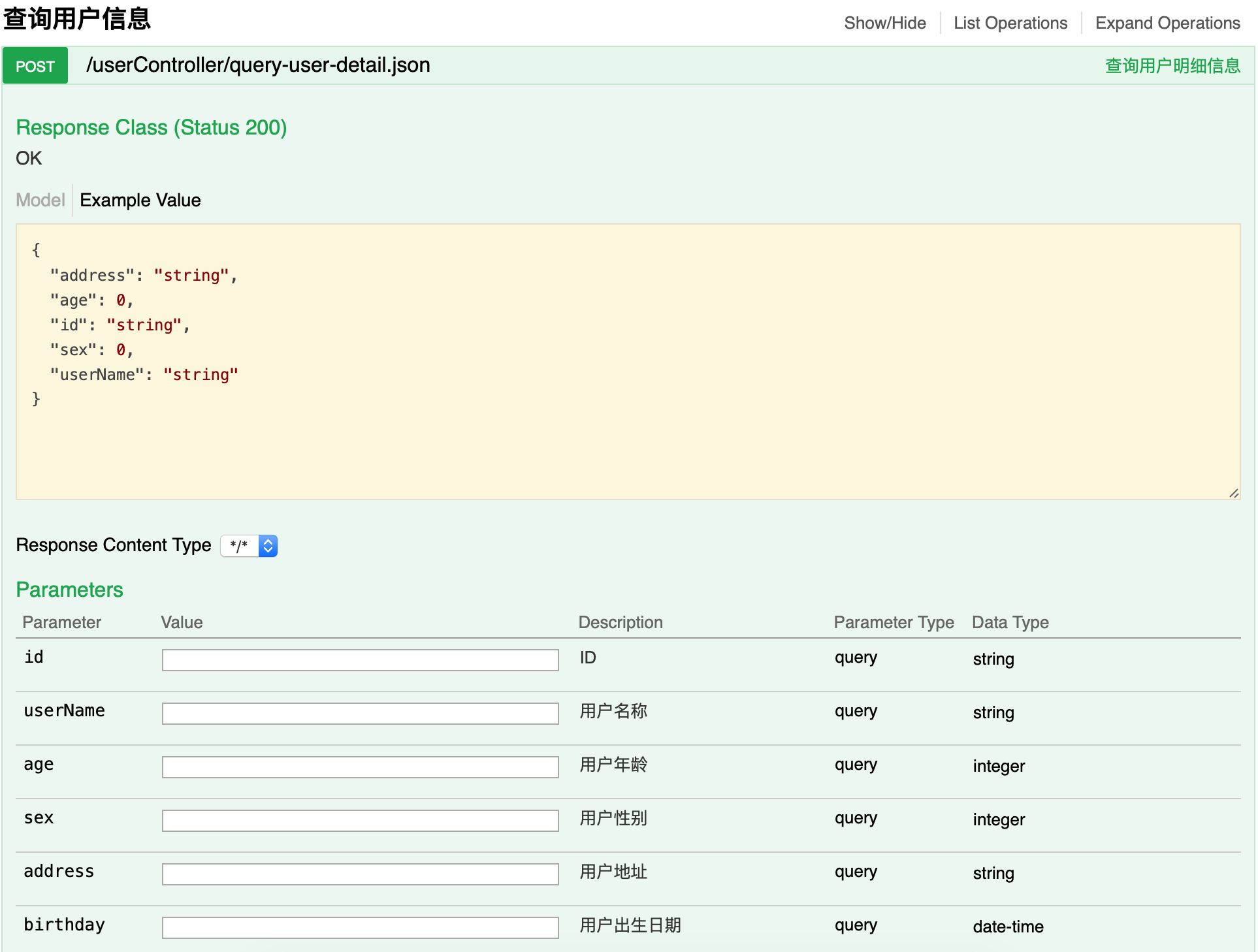Switch to the Model tab
The image size is (1258, 952).
coord(40,200)
